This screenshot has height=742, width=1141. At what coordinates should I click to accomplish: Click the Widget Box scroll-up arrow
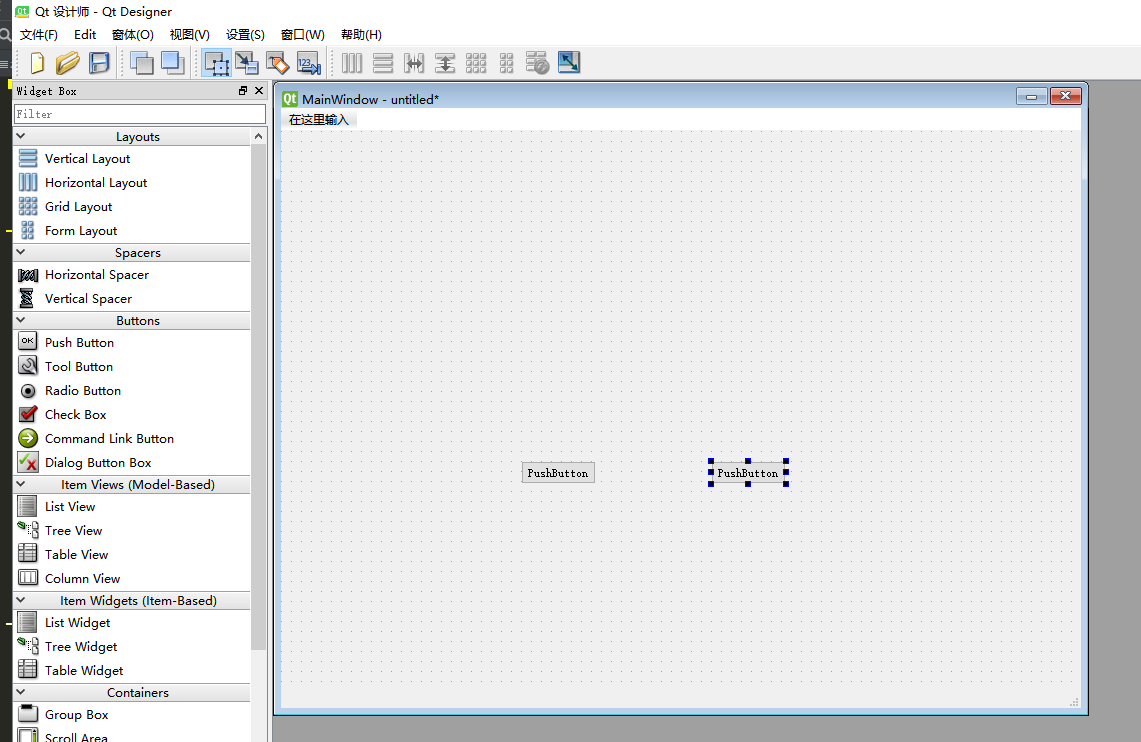[258, 136]
